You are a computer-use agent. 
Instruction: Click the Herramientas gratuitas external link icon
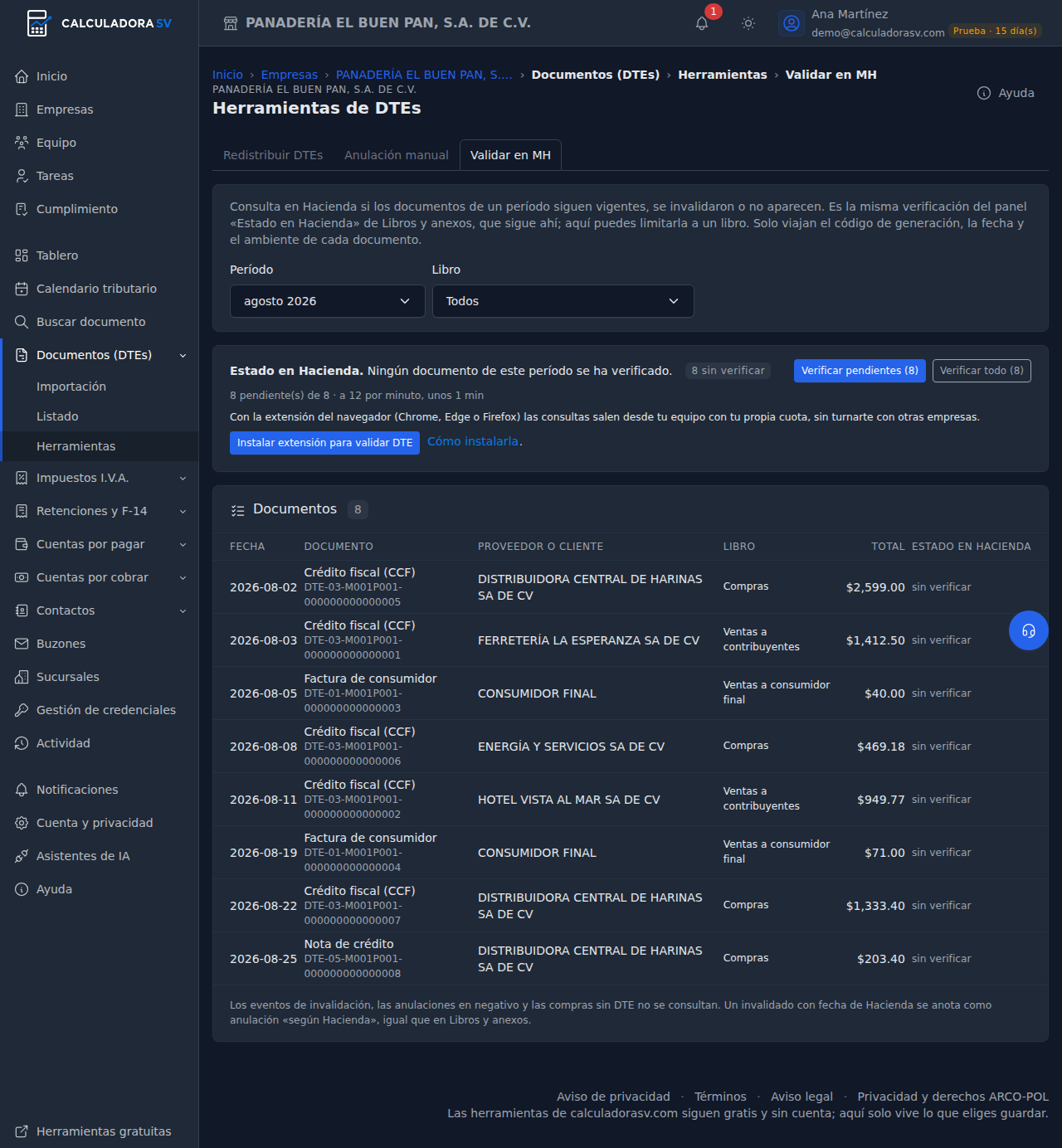[x=22, y=1131]
